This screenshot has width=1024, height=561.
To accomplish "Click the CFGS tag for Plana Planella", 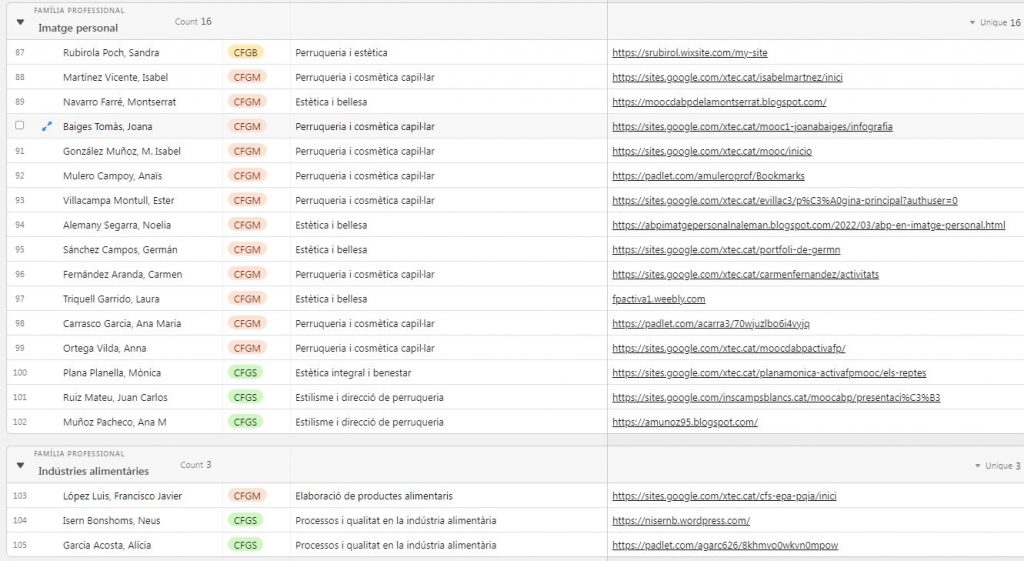I will [x=245, y=373].
